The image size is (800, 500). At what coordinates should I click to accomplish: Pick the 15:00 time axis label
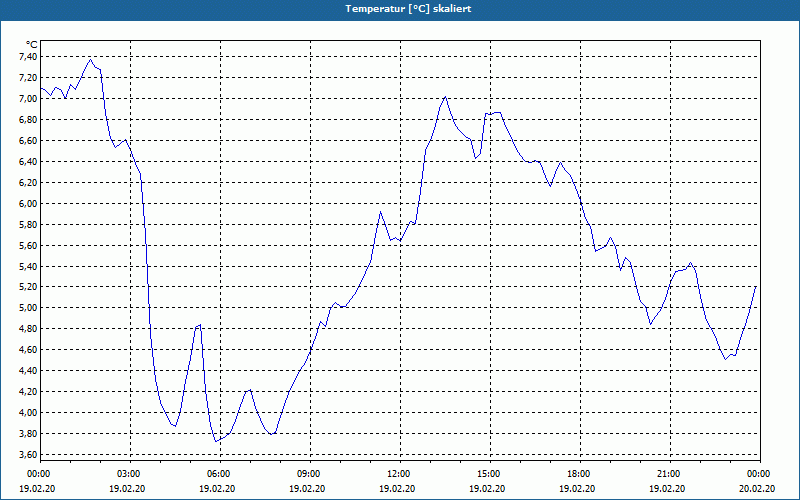coord(490,473)
